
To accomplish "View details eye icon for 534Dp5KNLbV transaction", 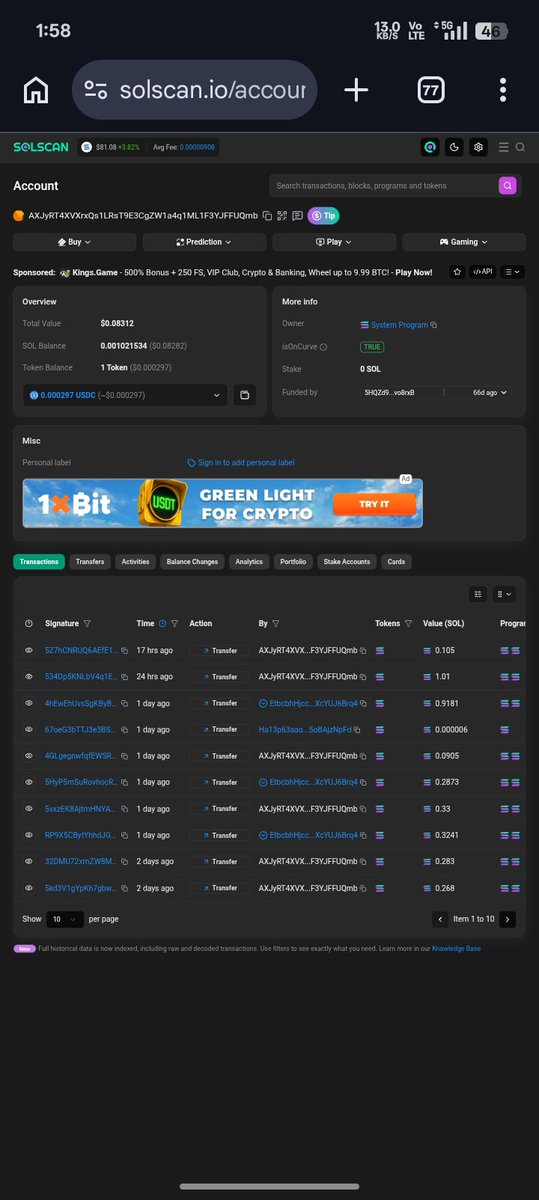I will pyautogui.click(x=29, y=677).
